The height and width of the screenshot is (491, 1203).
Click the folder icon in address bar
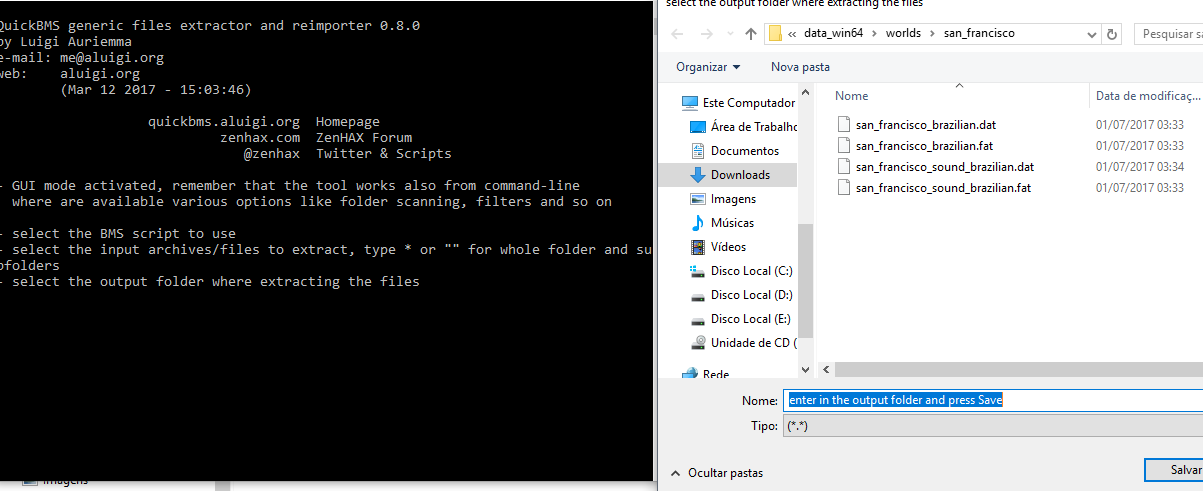click(x=775, y=33)
